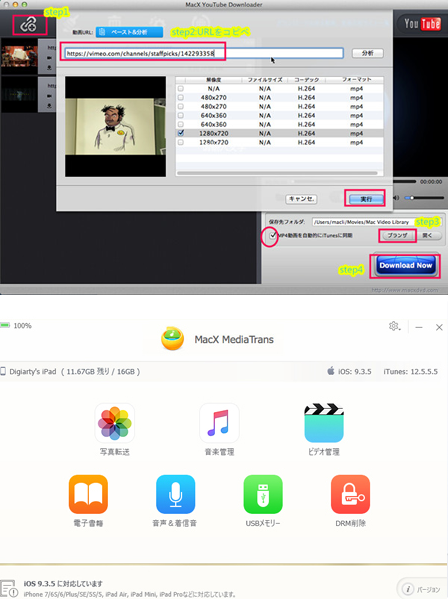This screenshot has height=599, width=448.
Task: Check the first N/A resolution row checkbox
Action: tap(181, 89)
